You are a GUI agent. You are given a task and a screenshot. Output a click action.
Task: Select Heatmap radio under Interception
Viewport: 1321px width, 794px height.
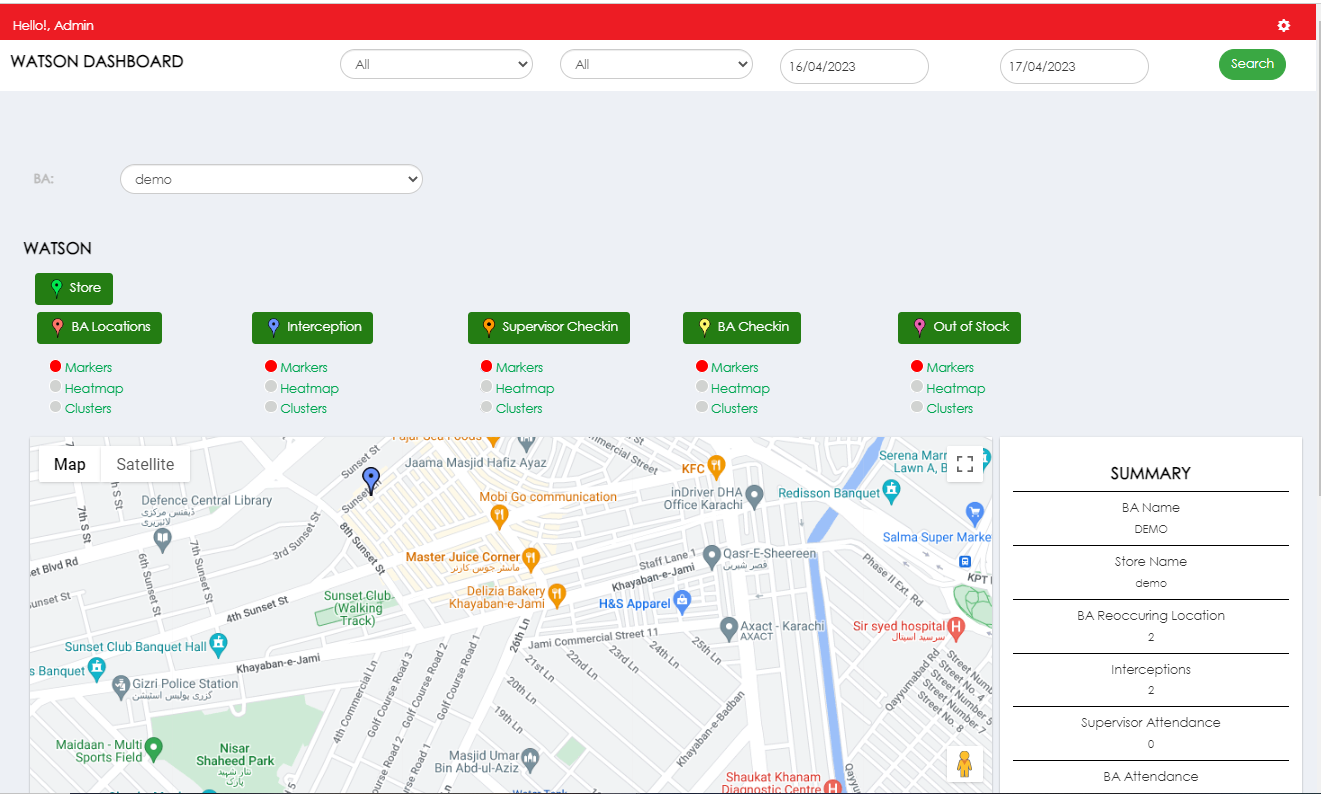pos(271,387)
